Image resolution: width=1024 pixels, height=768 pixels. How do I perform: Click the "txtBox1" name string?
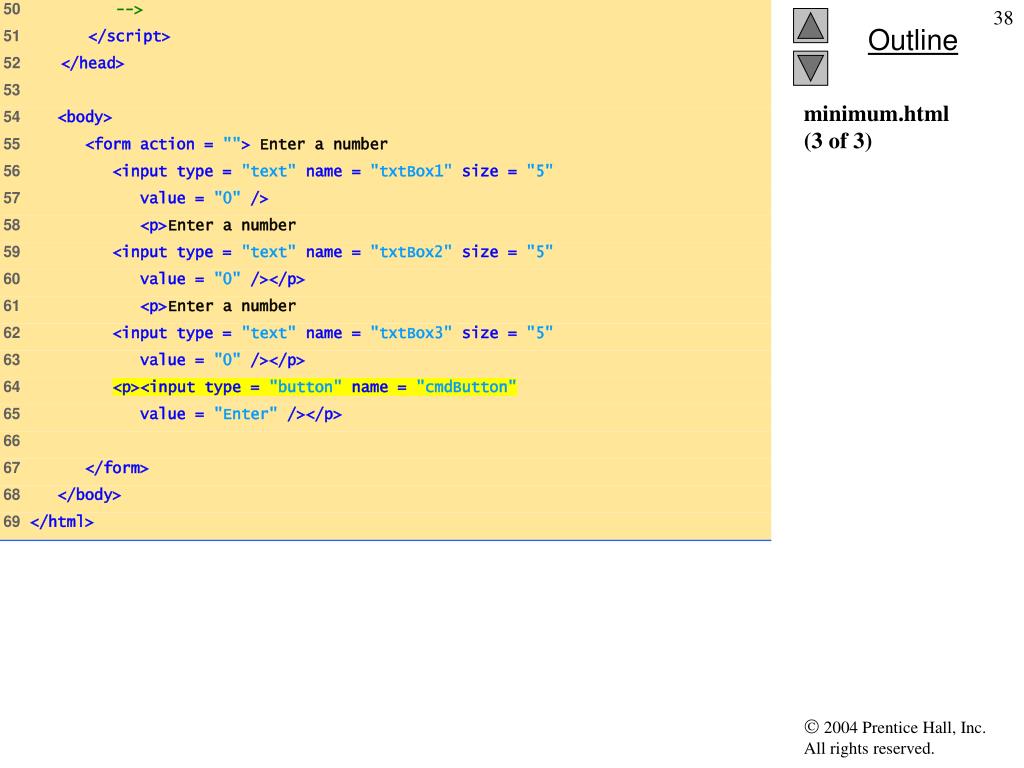tap(411, 171)
